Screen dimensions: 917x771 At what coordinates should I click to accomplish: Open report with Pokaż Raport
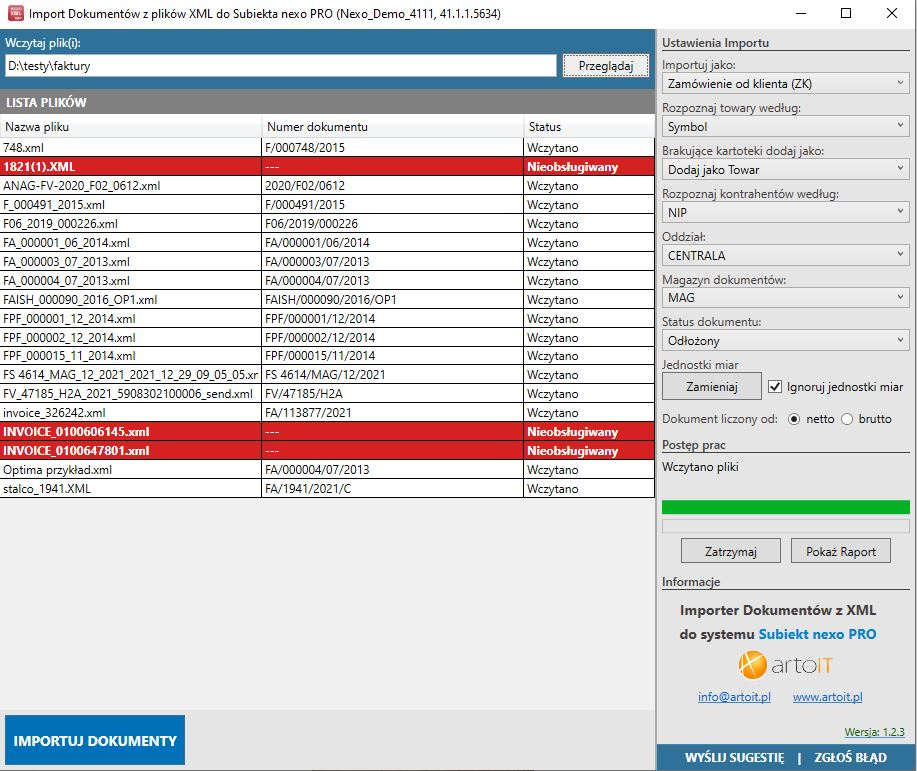click(840, 551)
